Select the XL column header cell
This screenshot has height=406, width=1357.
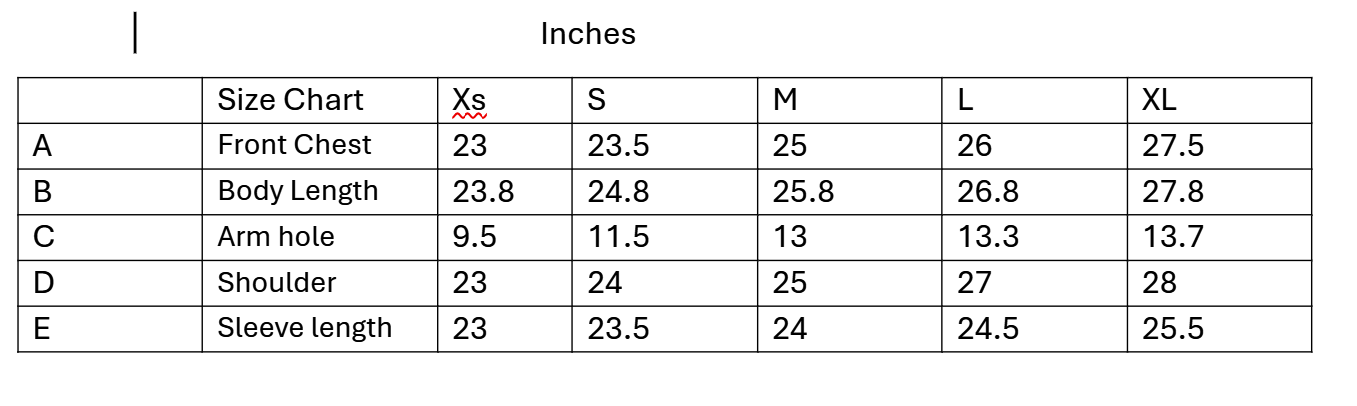(1219, 100)
